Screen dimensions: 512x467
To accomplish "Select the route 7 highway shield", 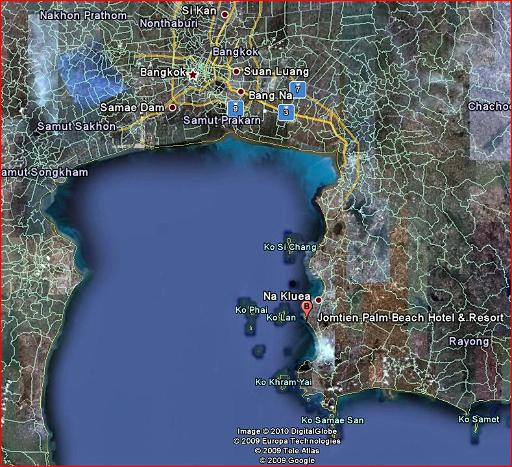I will pyautogui.click(x=298, y=89).
